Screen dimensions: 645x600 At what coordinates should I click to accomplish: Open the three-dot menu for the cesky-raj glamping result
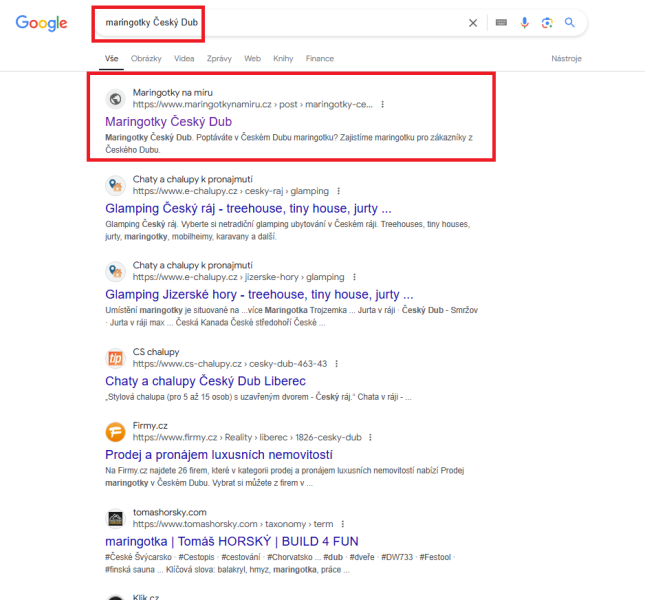339,191
